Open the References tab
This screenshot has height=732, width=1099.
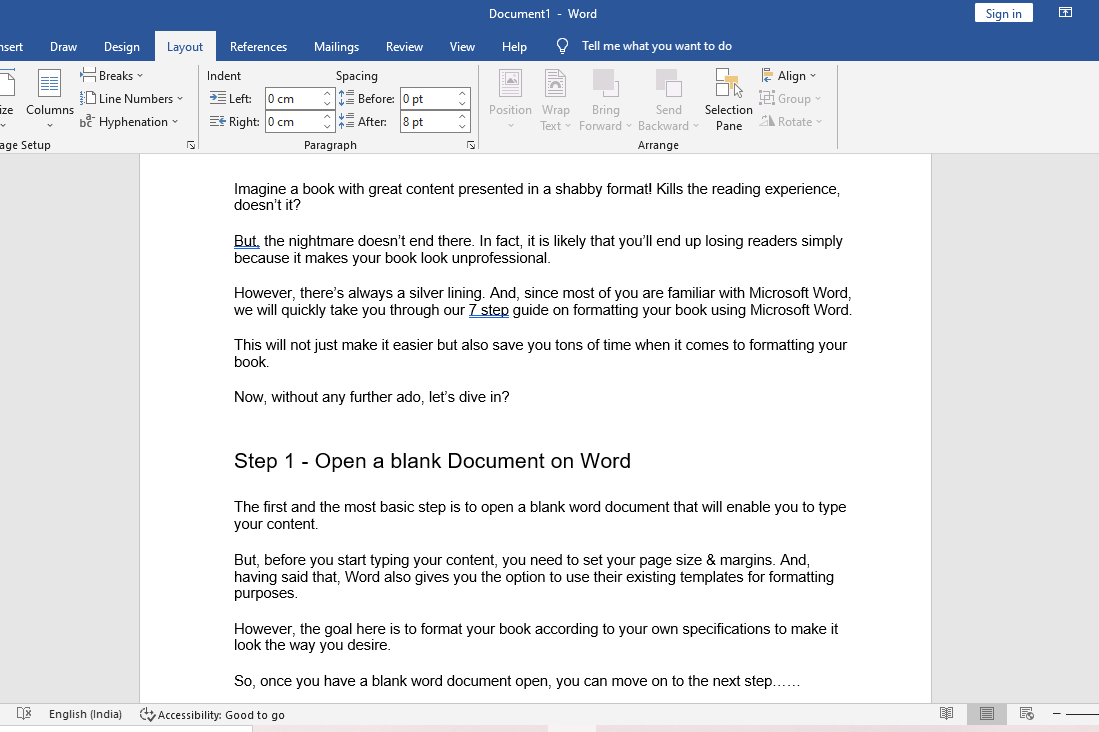pos(258,47)
